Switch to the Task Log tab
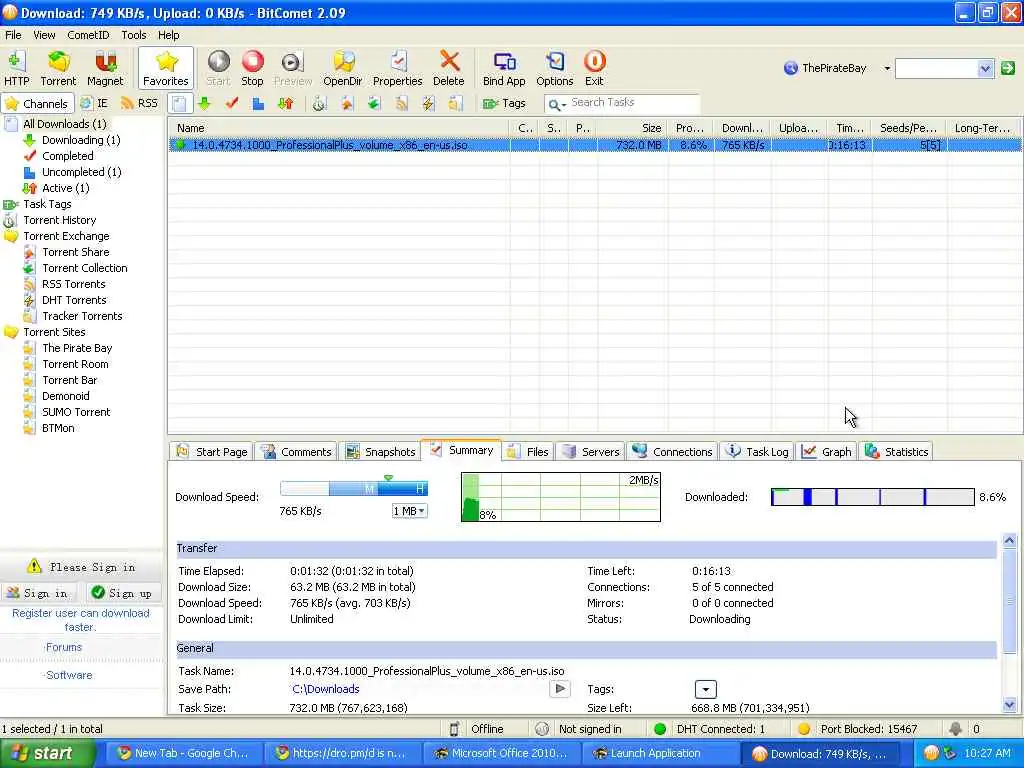This screenshot has height=768, width=1024. coord(758,452)
